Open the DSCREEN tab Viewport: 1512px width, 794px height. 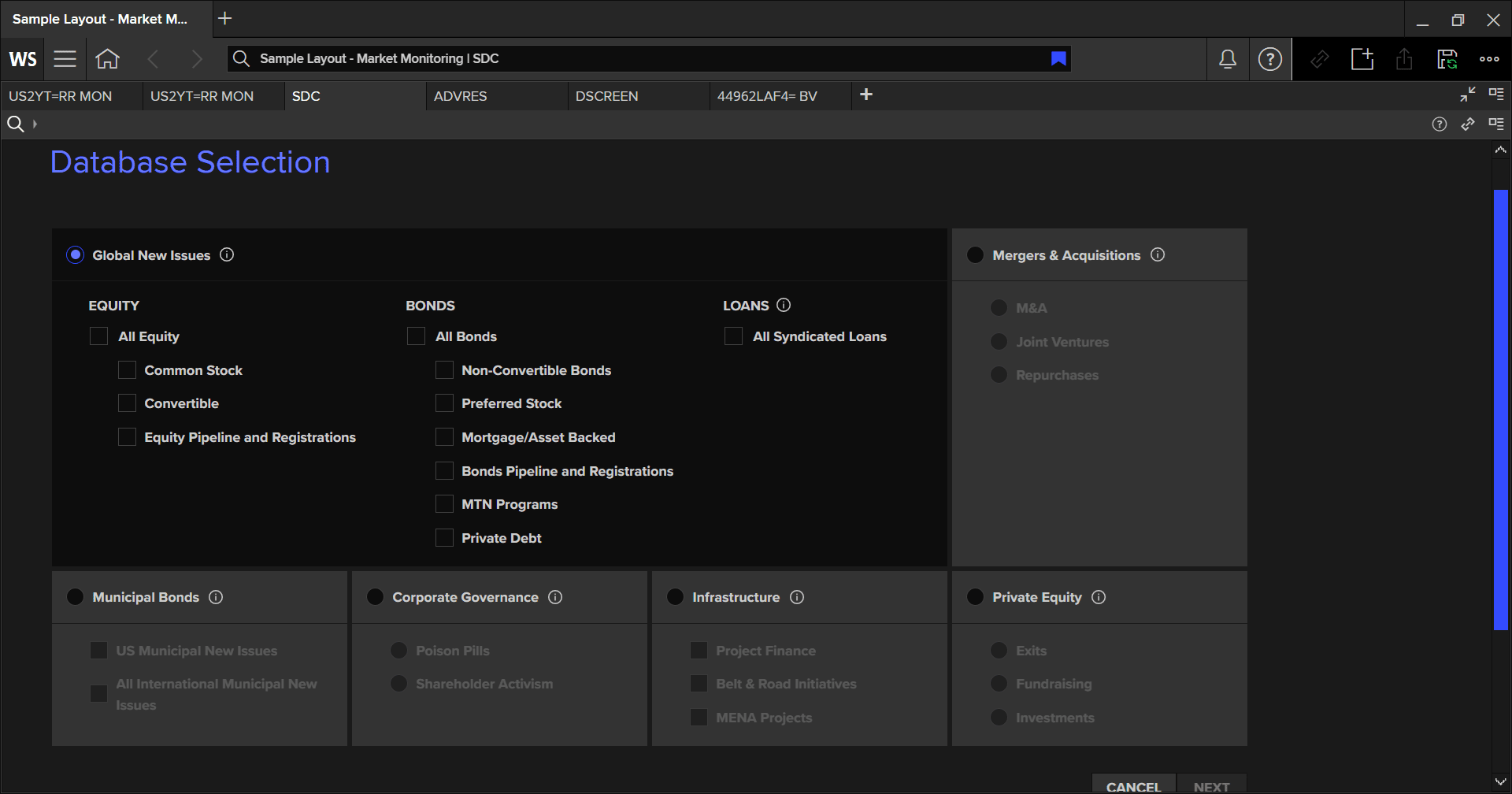(x=638, y=96)
